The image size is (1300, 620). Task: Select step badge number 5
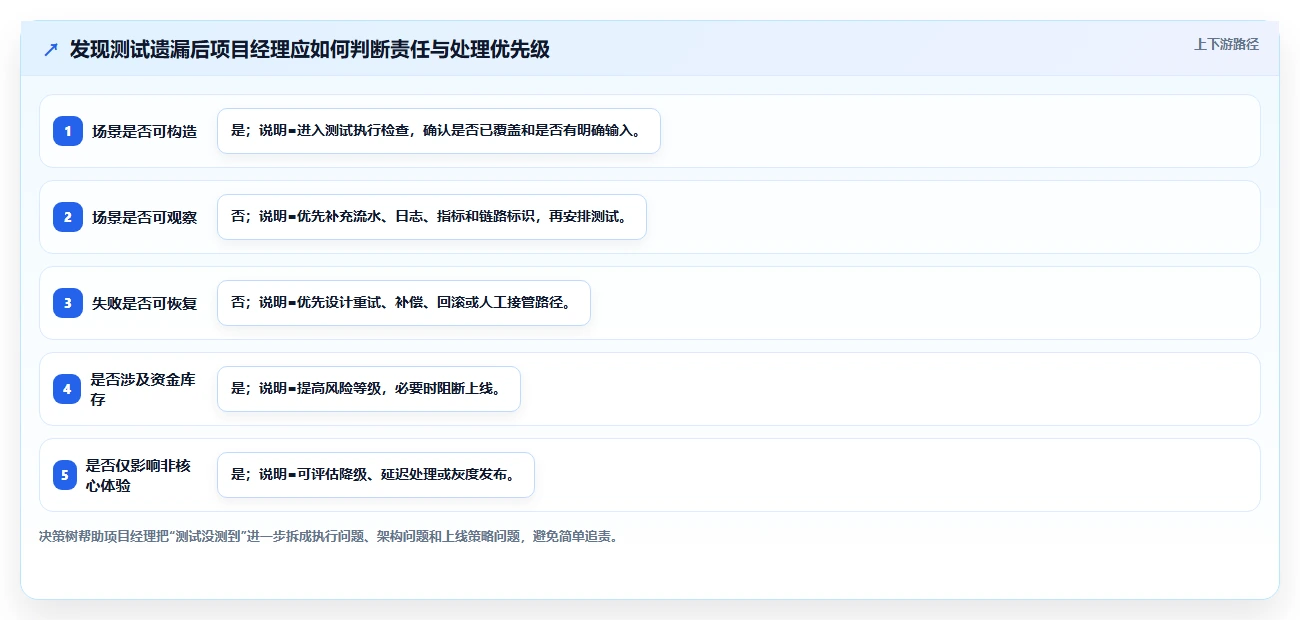pos(65,475)
